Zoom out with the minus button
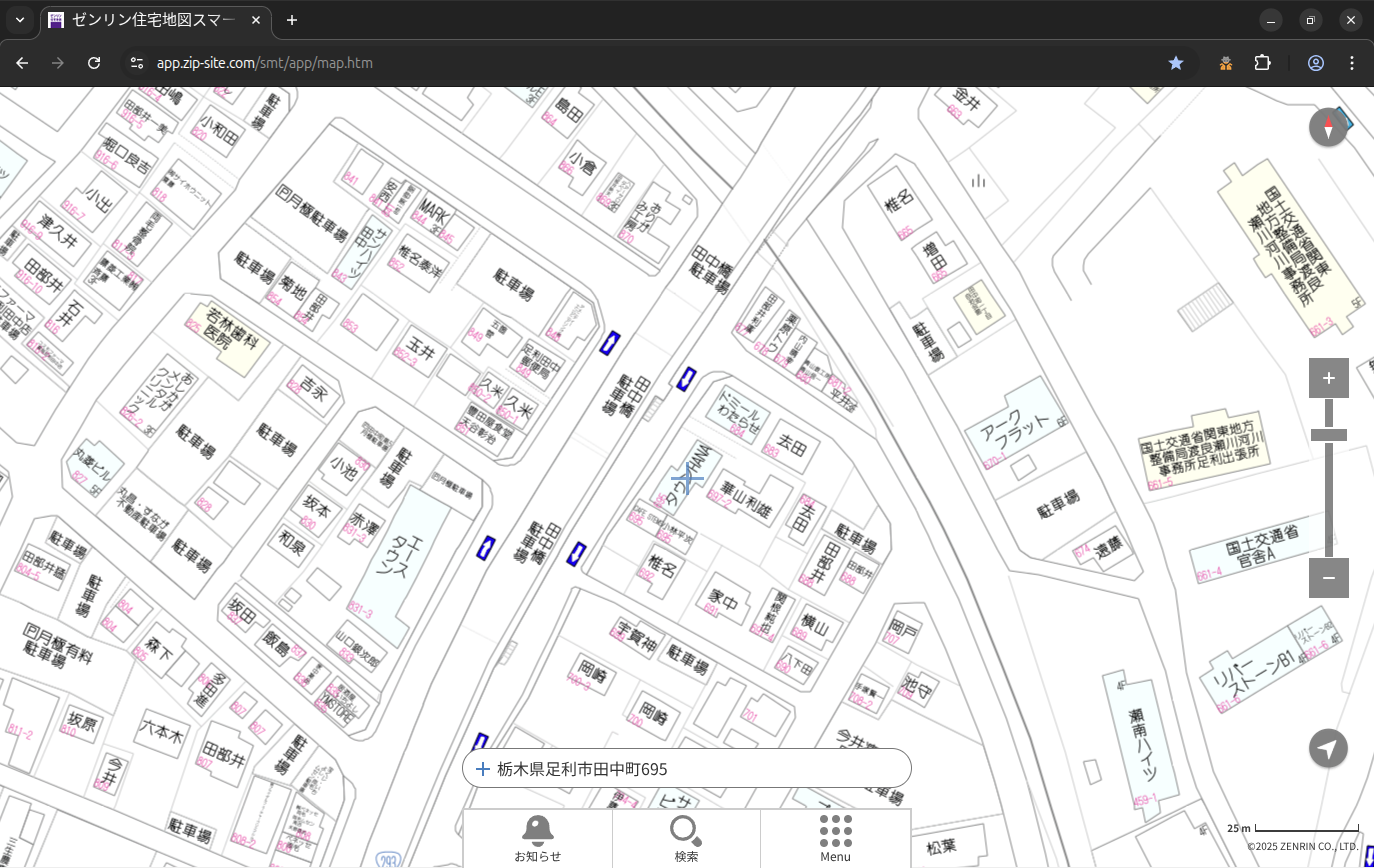The image size is (1374, 868). (1328, 578)
